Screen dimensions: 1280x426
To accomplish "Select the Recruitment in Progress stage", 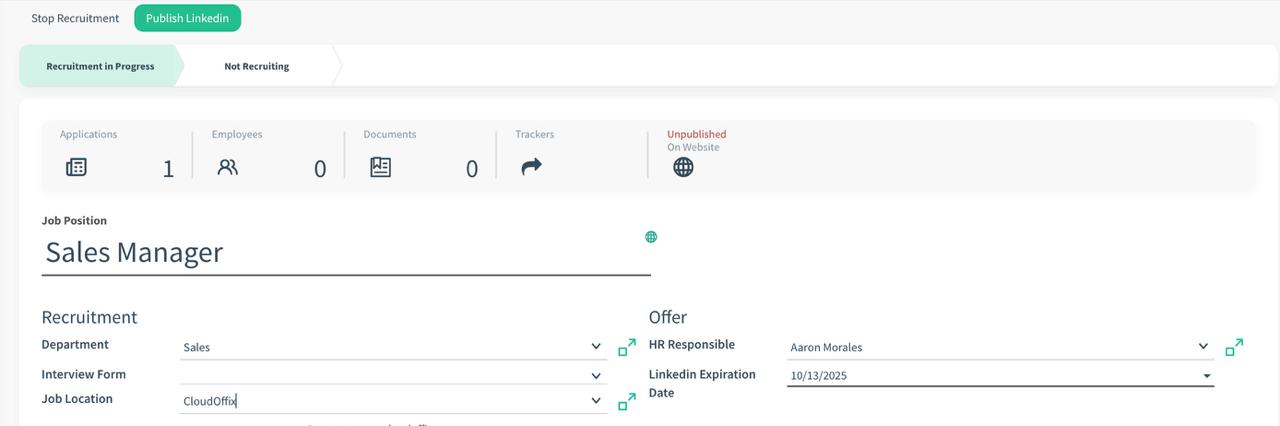I will [x=100, y=66].
